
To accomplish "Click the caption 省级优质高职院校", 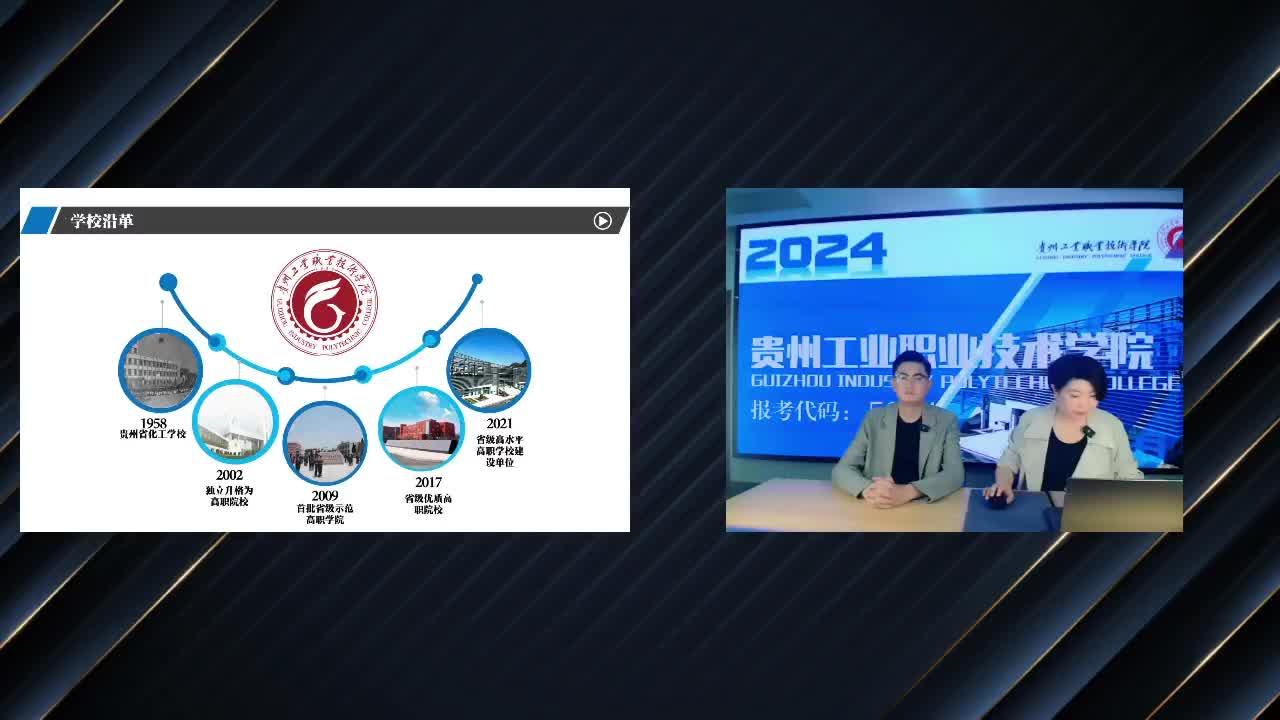I will [x=428, y=504].
